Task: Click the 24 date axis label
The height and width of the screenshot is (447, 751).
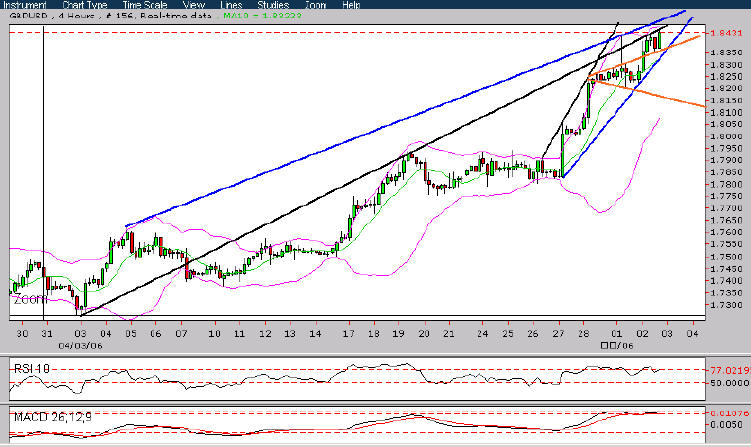Action: click(482, 333)
